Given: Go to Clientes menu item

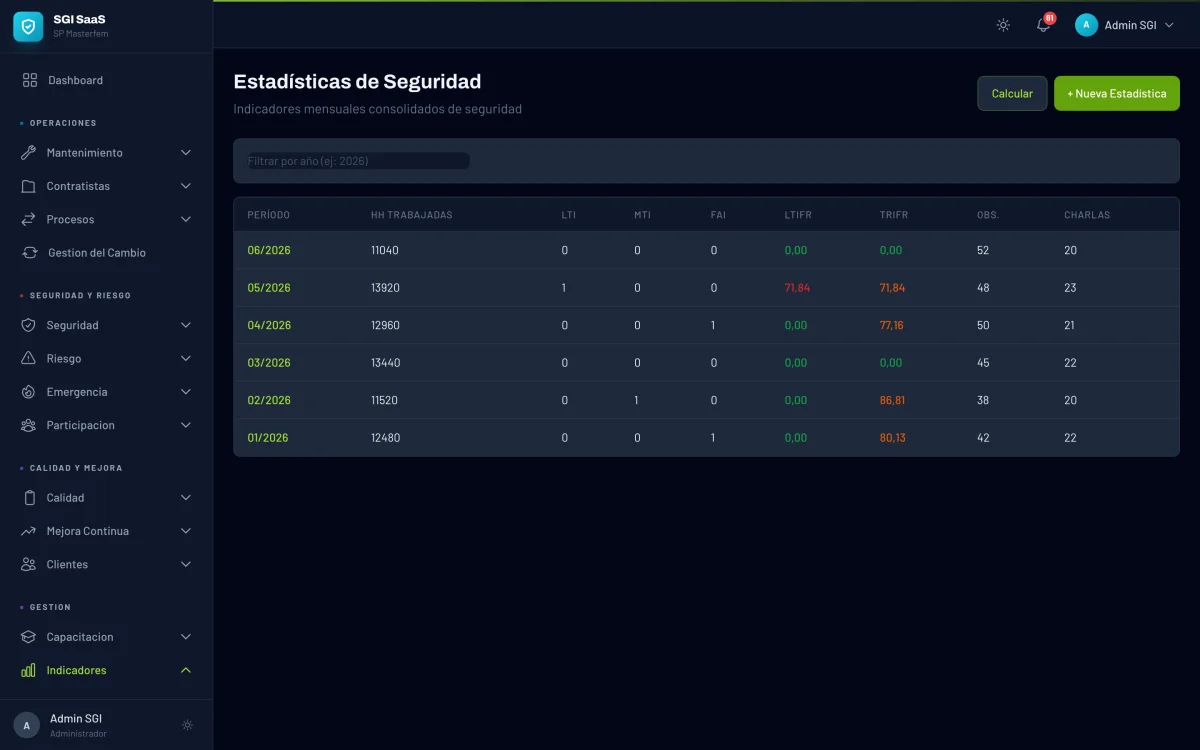Looking at the screenshot, I should coord(67,565).
